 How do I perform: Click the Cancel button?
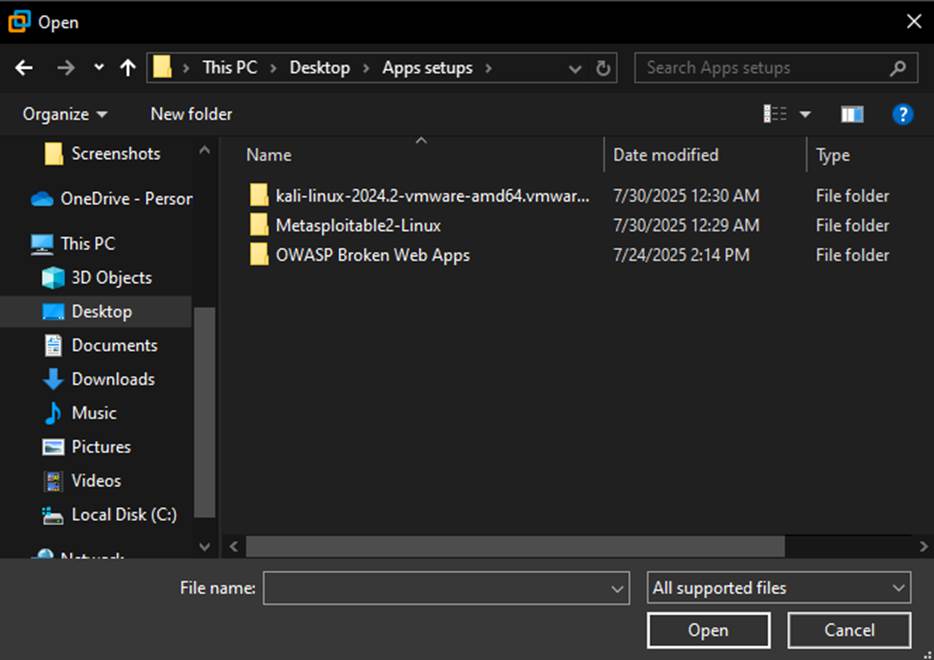[x=849, y=630]
